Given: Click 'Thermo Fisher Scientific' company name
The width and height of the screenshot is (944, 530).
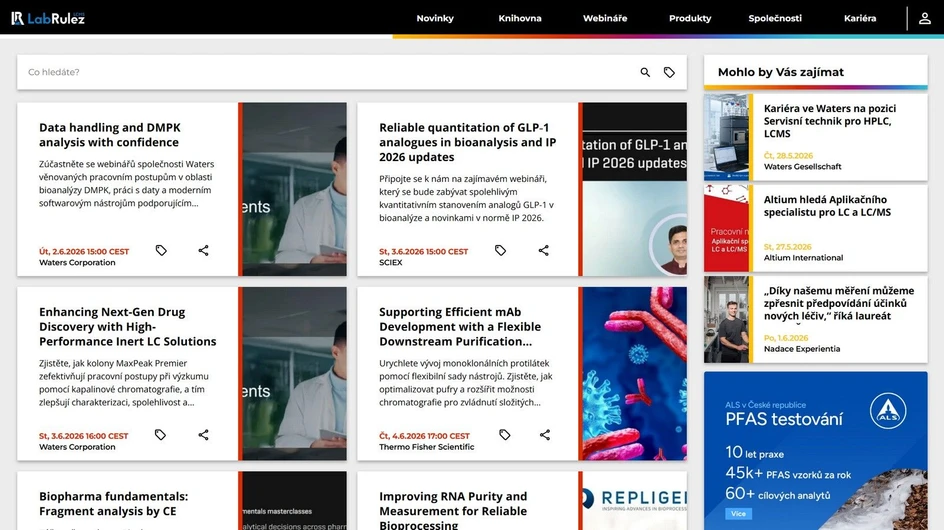Looking at the screenshot, I should pyautogui.click(x=427, y=447).
